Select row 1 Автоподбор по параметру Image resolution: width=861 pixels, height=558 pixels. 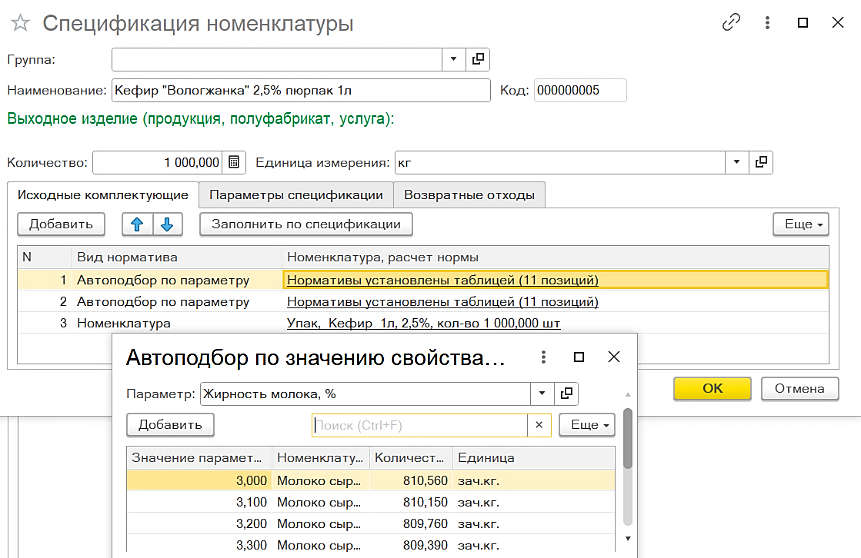point(177,280)
